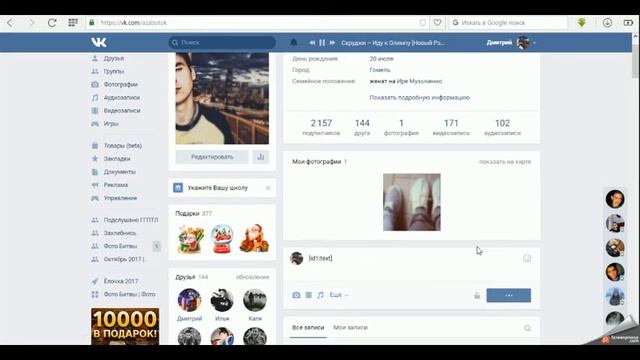
Task: Attach a video using the film icon
Action: tap(309, 295)
